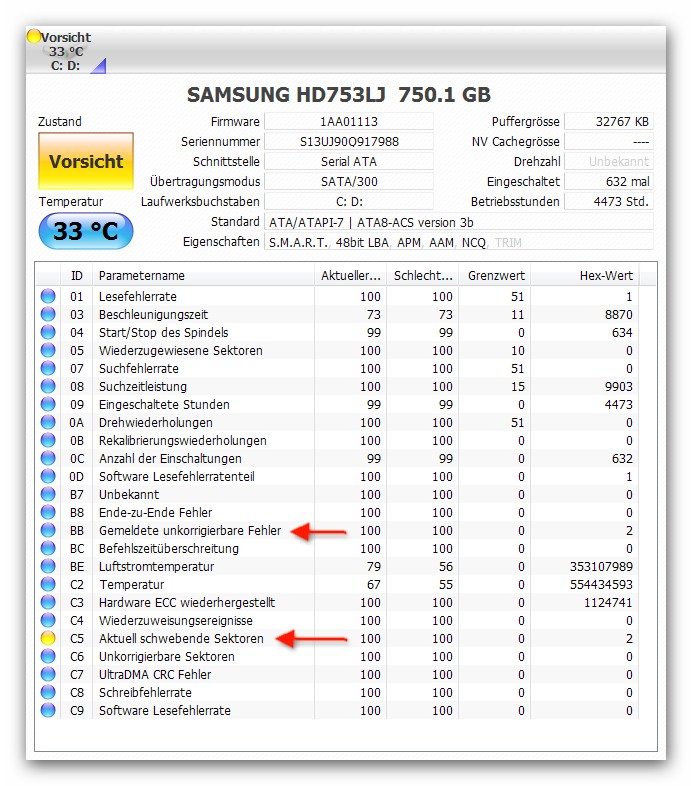This screenshot has height=786, width=692.
Task: Click the status icon for Suchfehlerrate
Action: [x=48, y=368]
